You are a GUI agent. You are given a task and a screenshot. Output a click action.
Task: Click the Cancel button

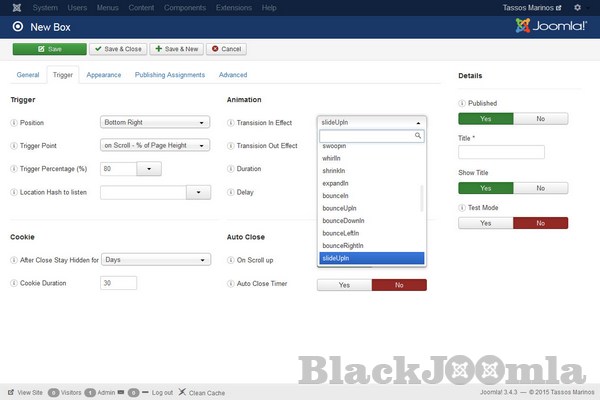pyautogui.click(x=226, y=48)
